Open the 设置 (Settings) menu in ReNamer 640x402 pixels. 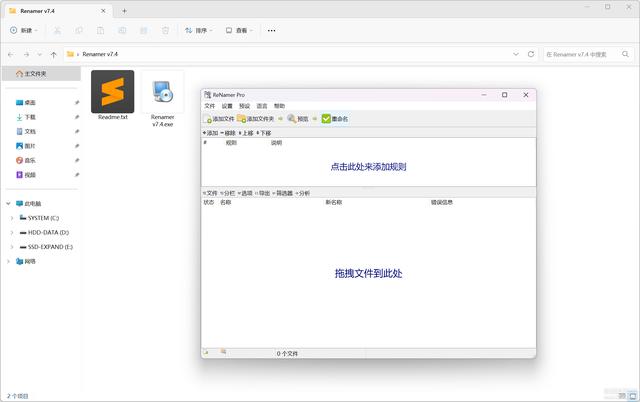coord(227,106)
